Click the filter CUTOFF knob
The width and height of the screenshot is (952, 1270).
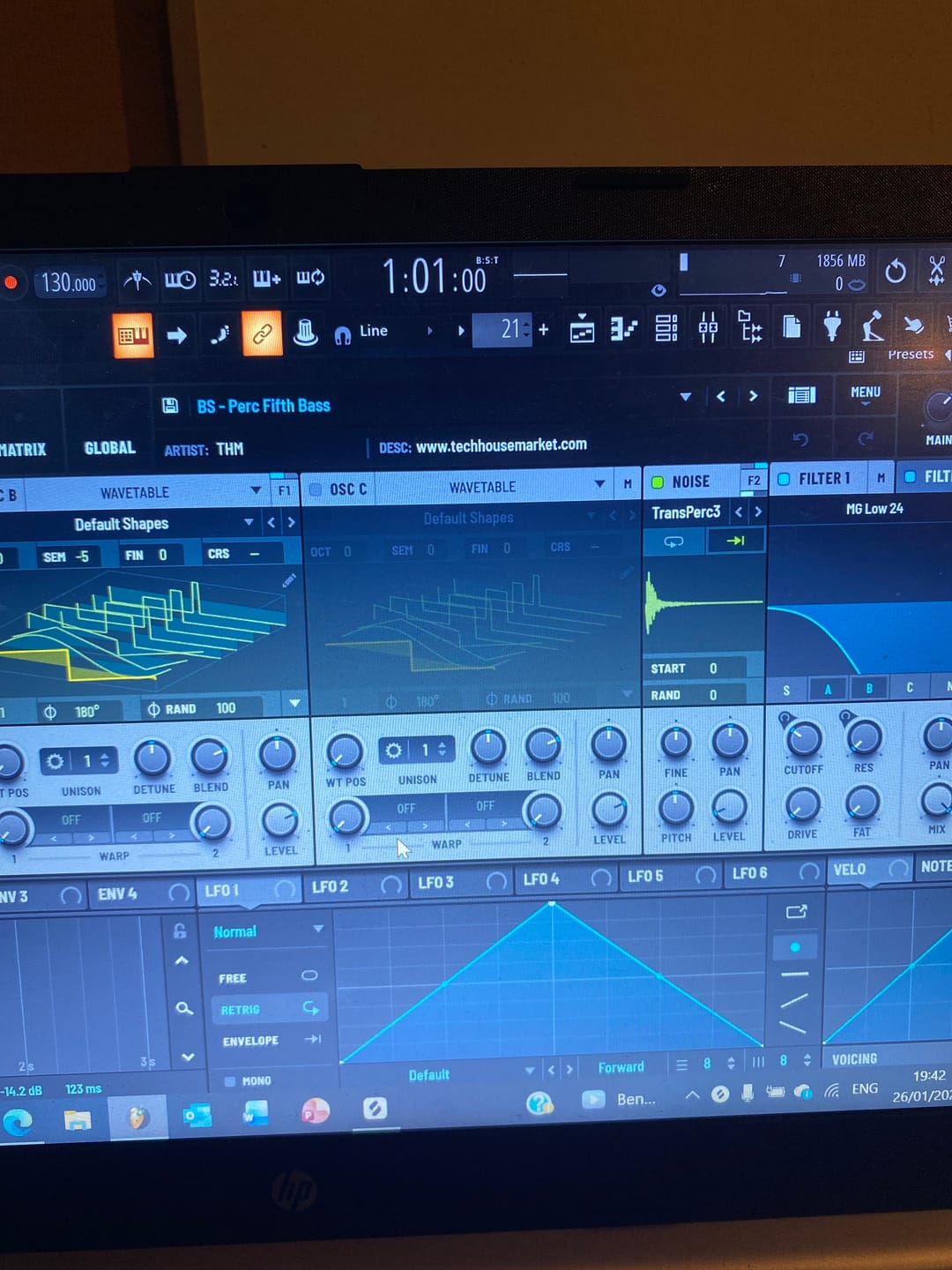tap(803, 738)
